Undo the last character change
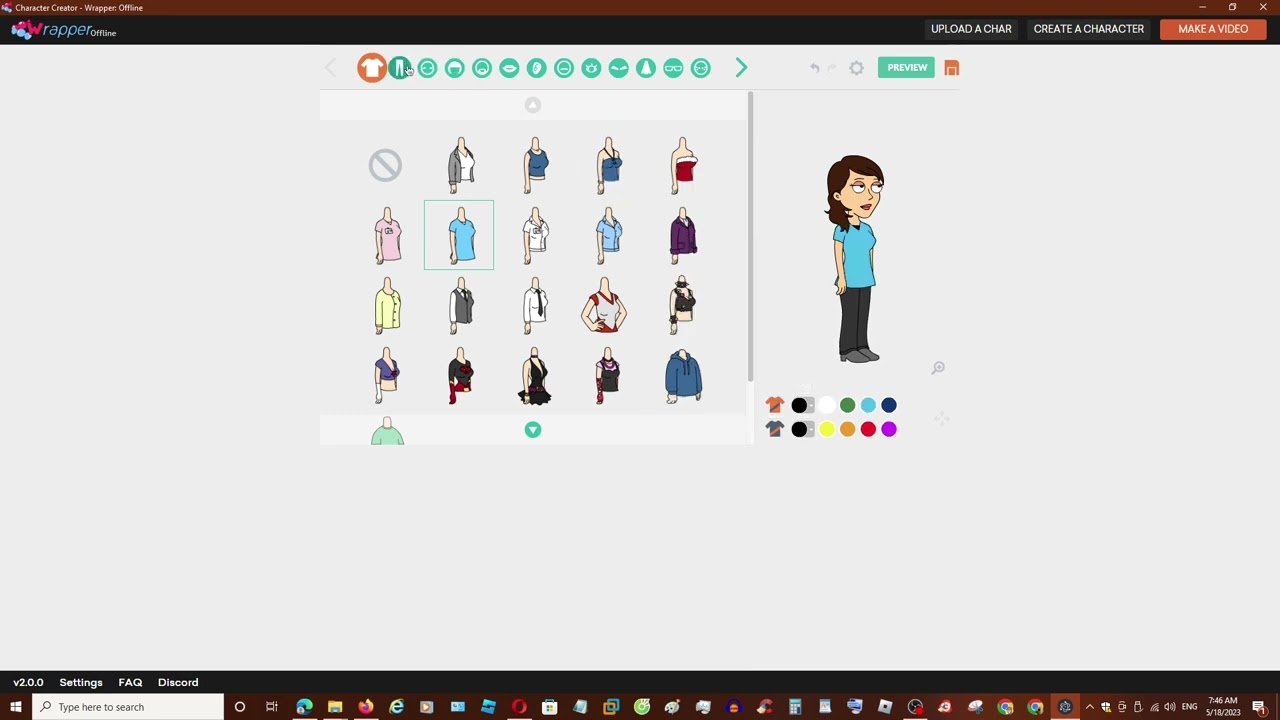 [815, 68]
